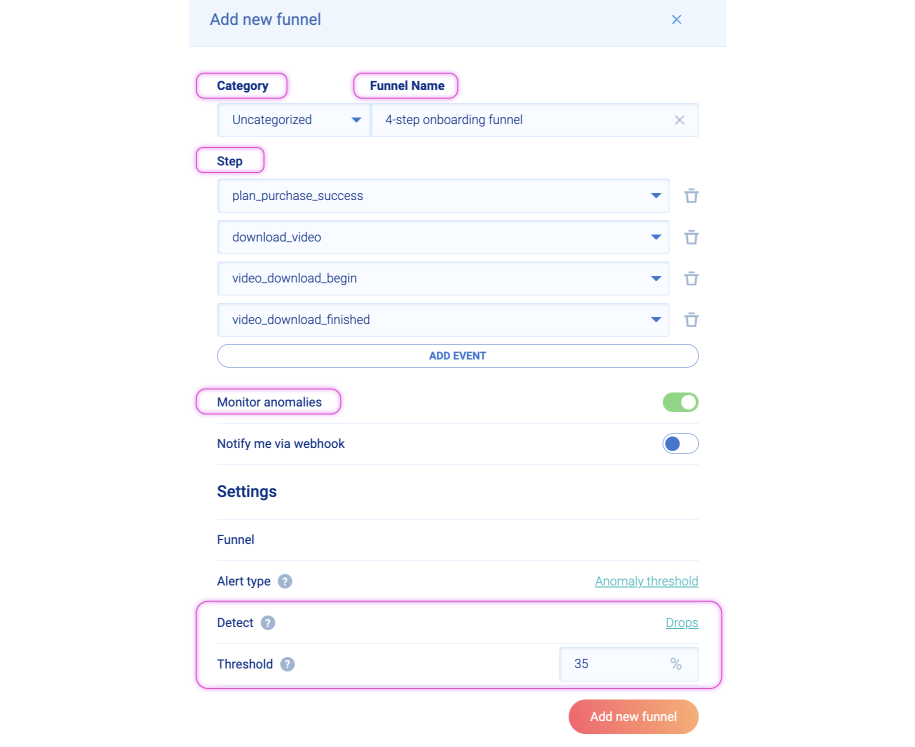Delete the plan_purchase_success step
The image size is (915, 747).
point(691,196)
